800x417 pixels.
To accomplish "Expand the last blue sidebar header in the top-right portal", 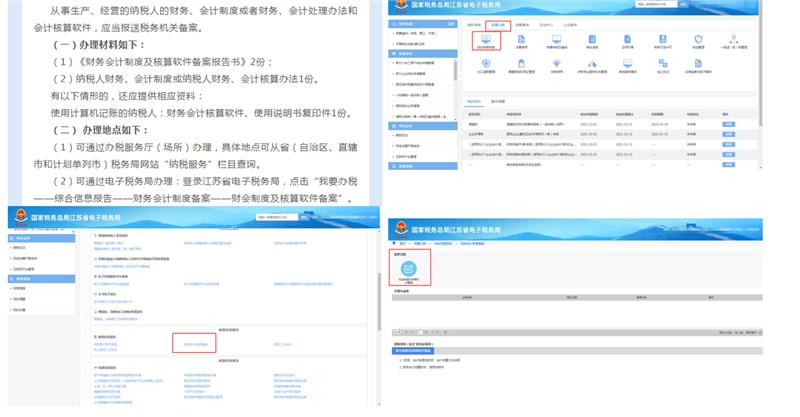I will [423, 166].
